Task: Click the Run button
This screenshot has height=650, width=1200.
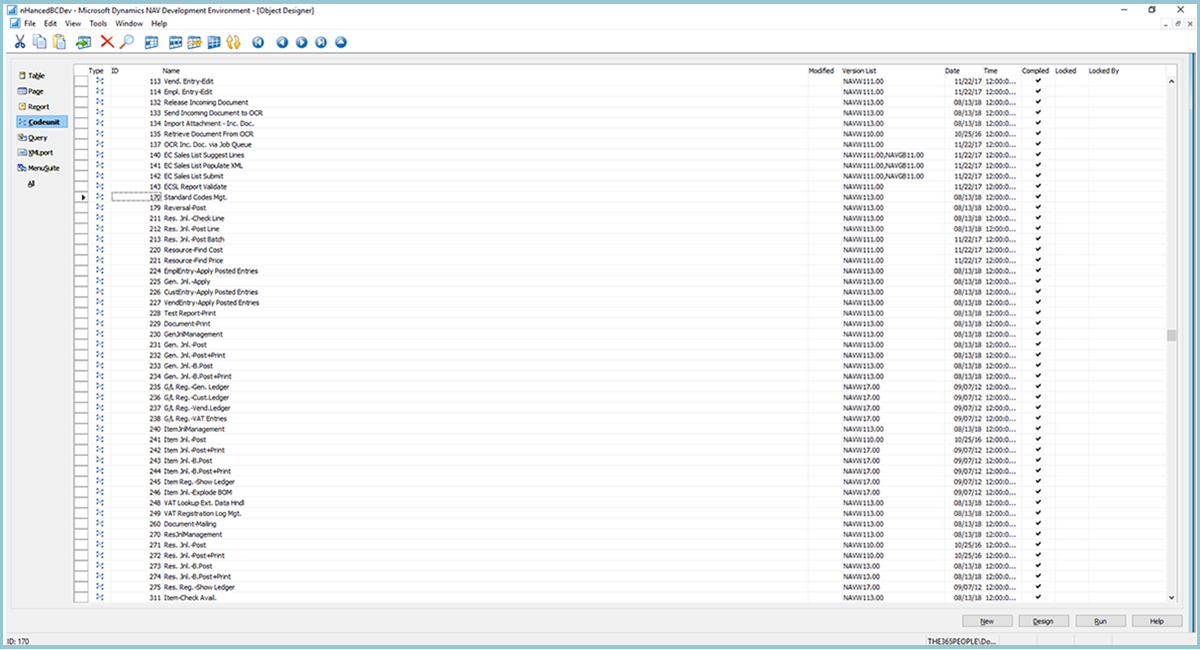Action: tap(1100, 621)
